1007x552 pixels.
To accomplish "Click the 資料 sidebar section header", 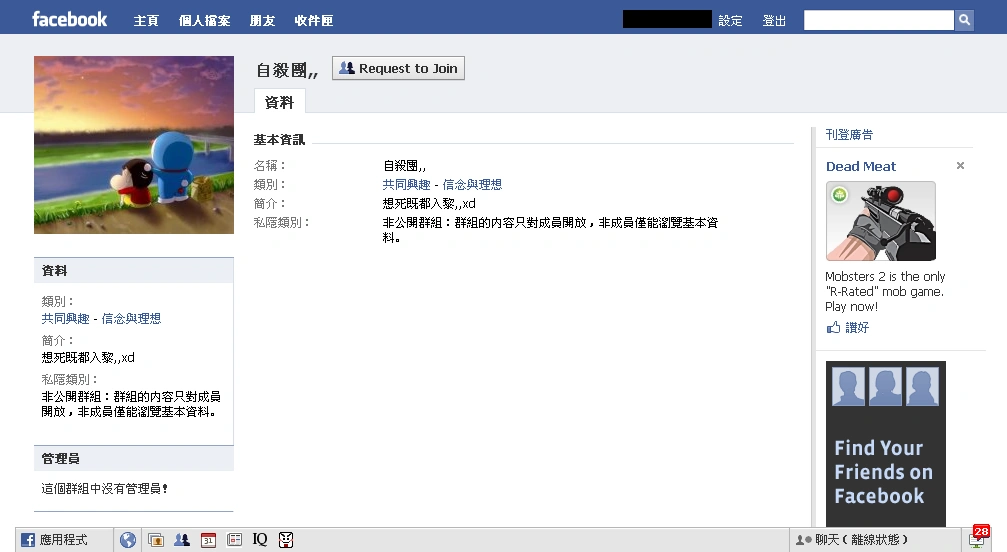I will (134, 270).
